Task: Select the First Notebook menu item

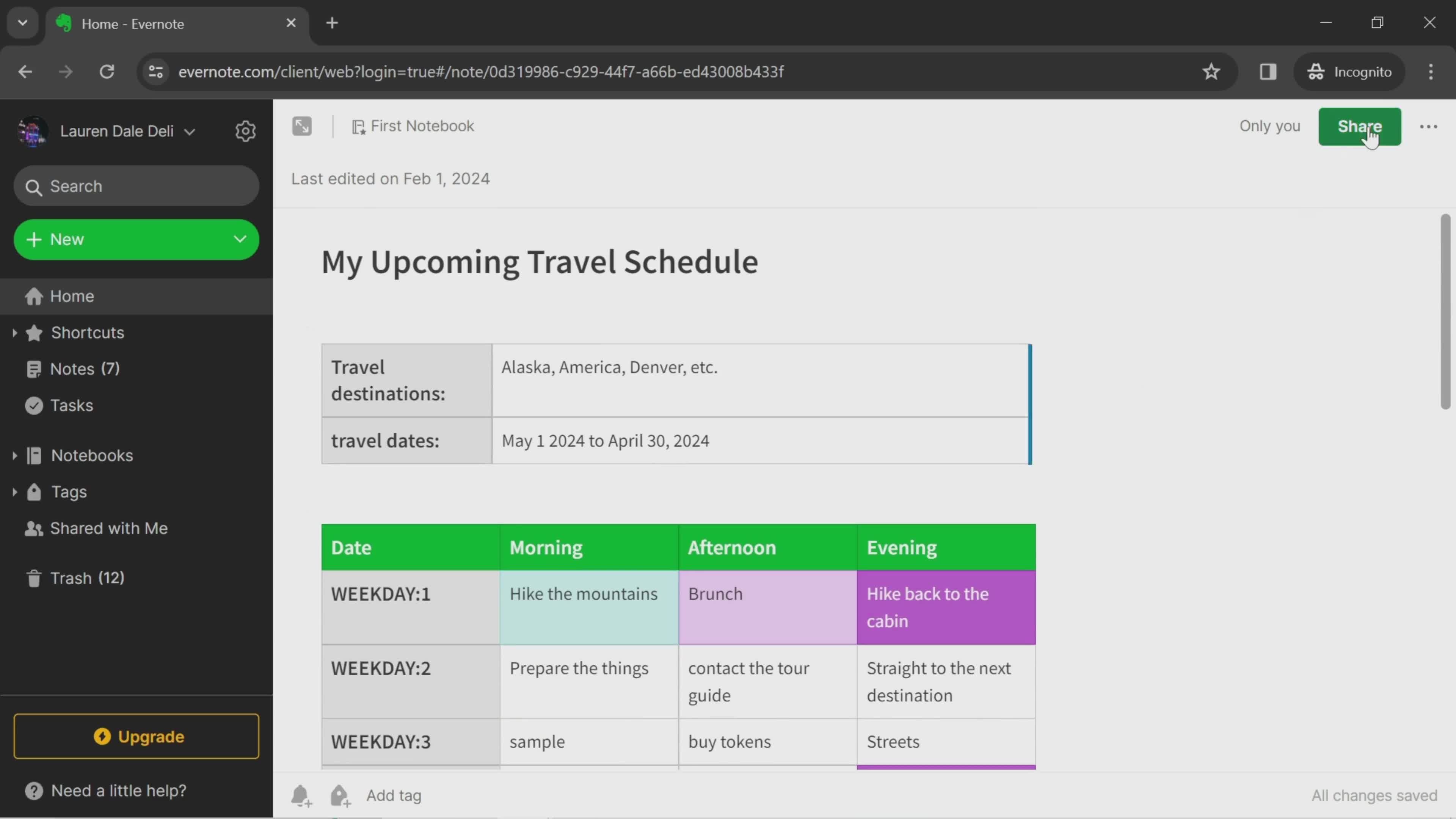Action: tap(421, 125)
